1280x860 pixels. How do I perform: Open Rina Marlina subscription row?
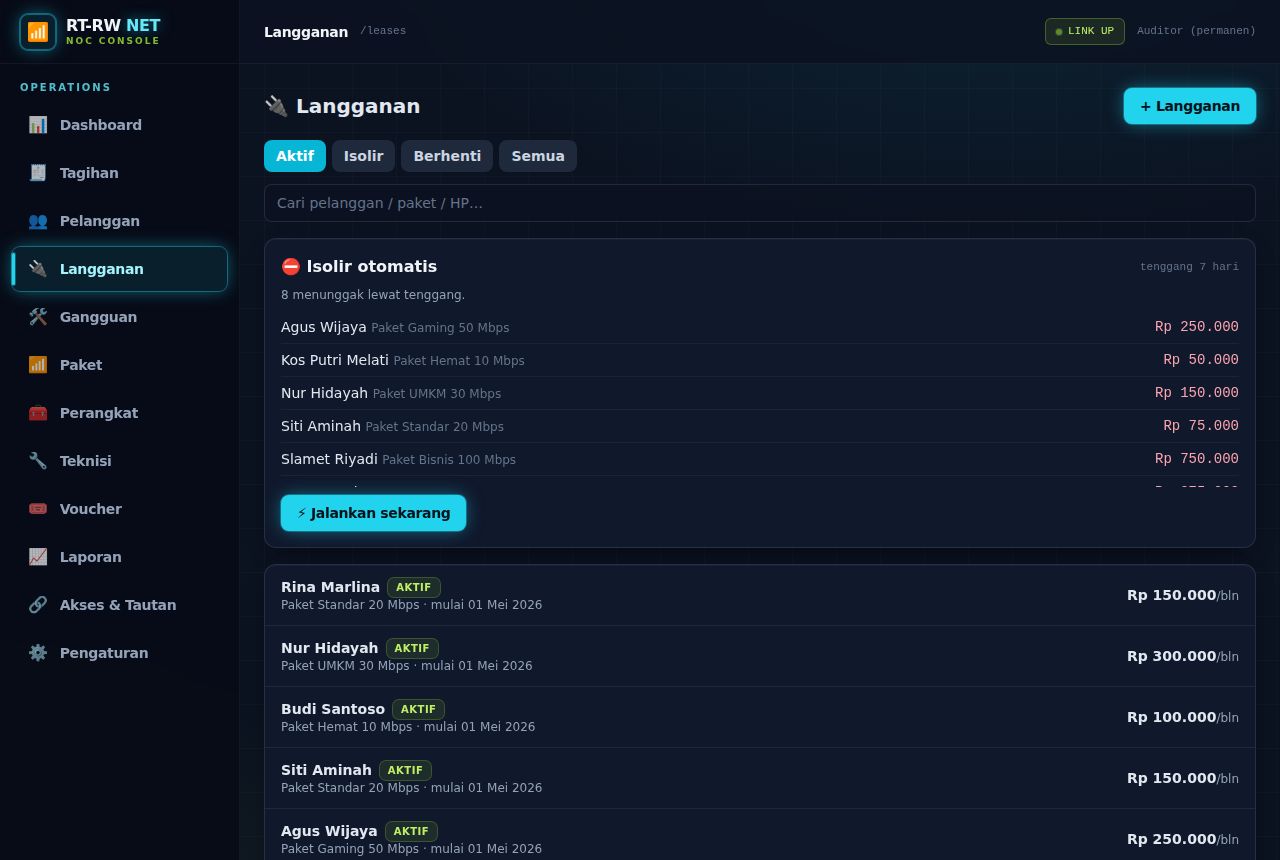760,595
